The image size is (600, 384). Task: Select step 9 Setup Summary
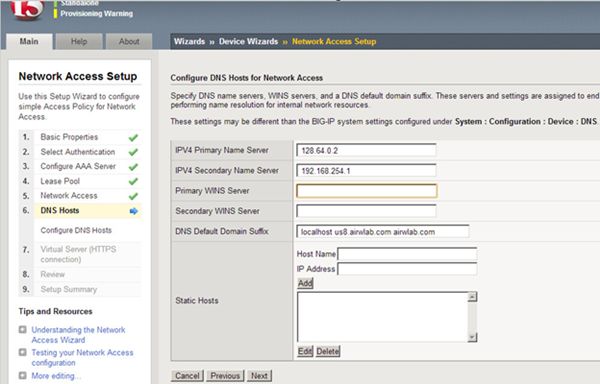(x=68, y=289)
